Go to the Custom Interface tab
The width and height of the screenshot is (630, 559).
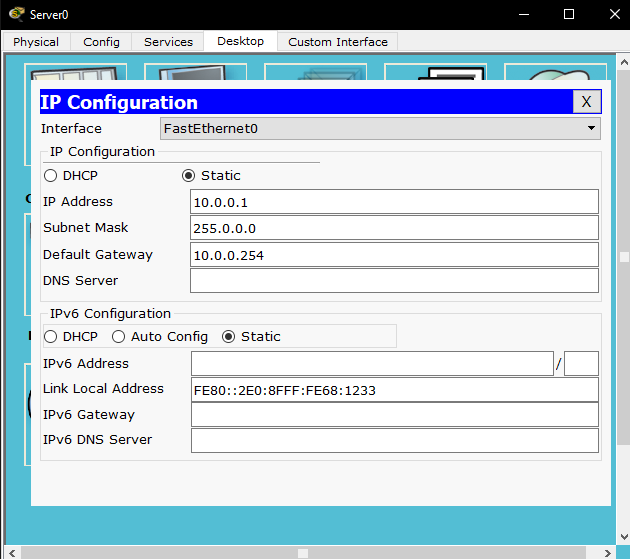[x=337, y=42]
